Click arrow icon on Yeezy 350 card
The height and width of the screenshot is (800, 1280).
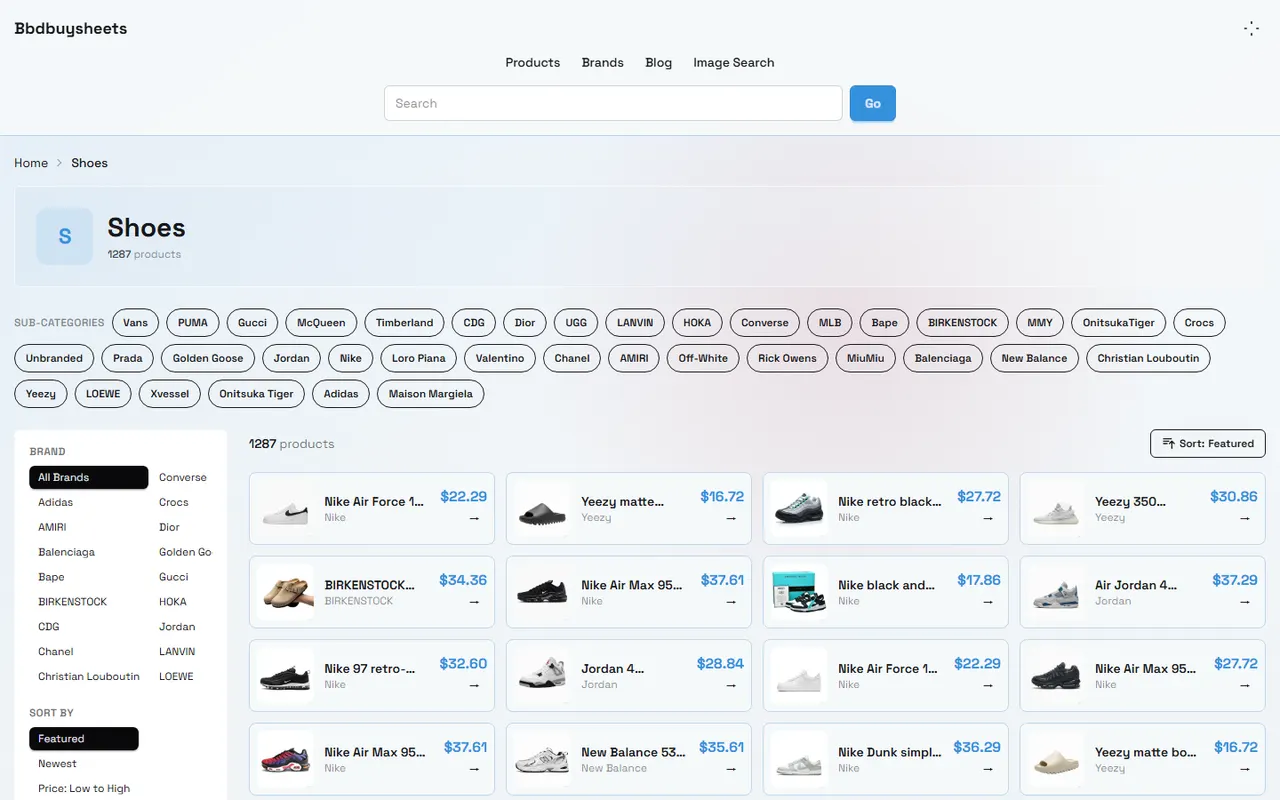point(1245,518)
